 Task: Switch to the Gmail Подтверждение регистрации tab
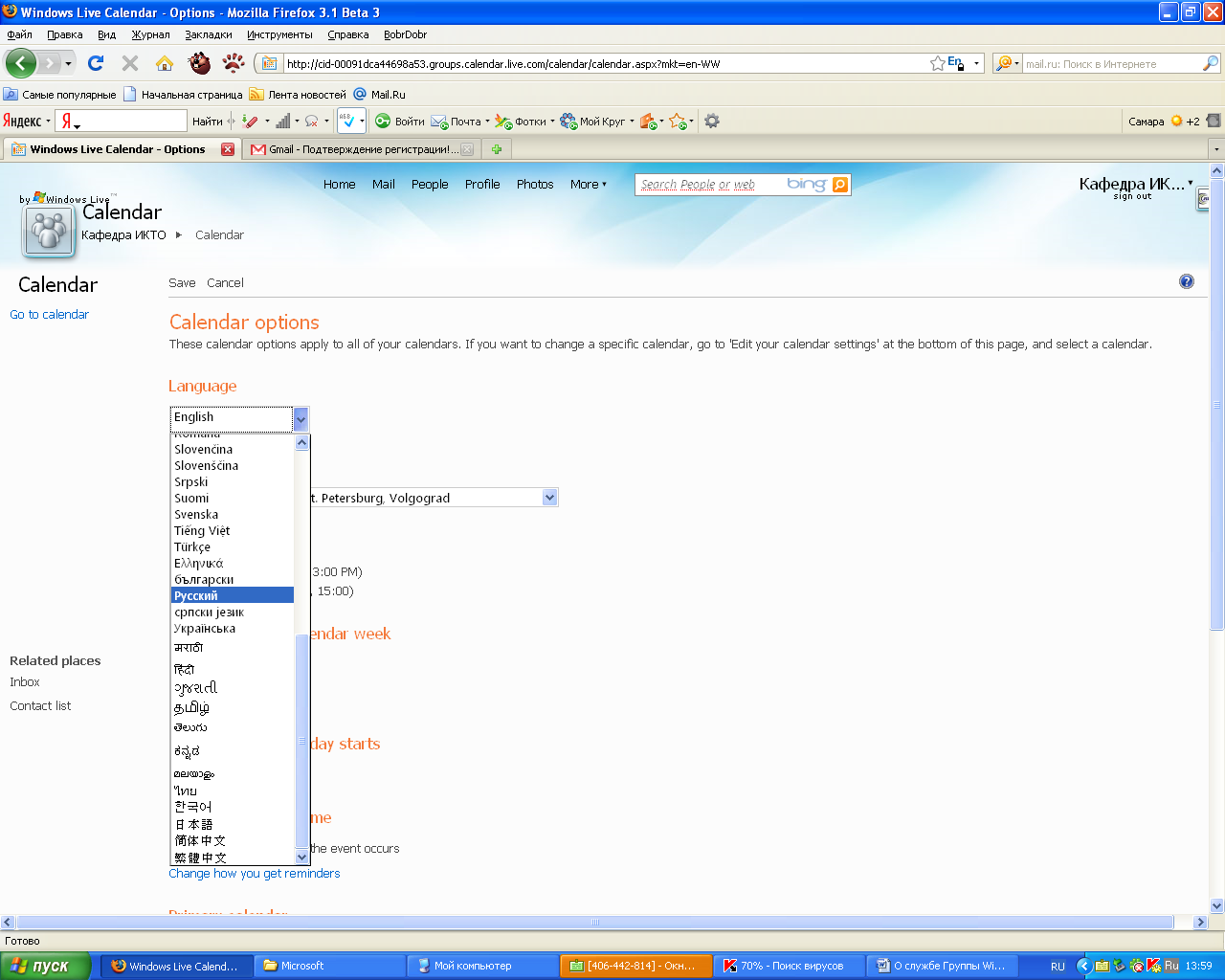point(361,149)
